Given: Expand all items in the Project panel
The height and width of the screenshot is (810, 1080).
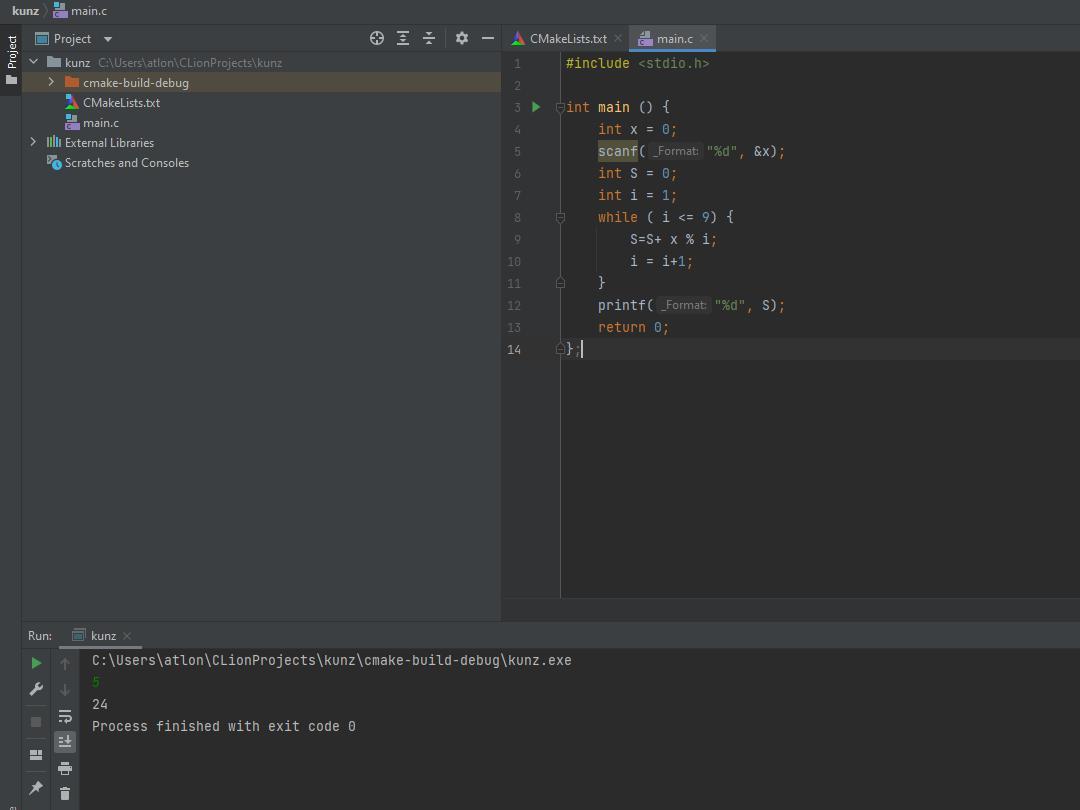Looking at the screenshot, I should tap(403, 38).
